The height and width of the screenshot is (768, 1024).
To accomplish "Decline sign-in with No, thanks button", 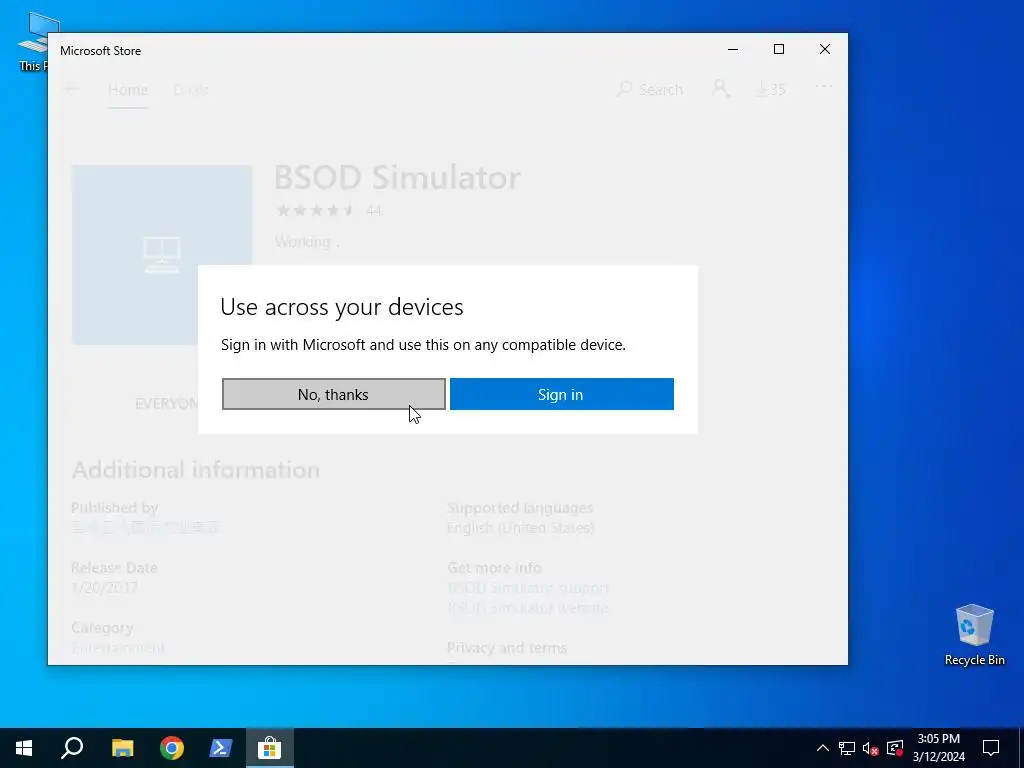I will point(334,394).
